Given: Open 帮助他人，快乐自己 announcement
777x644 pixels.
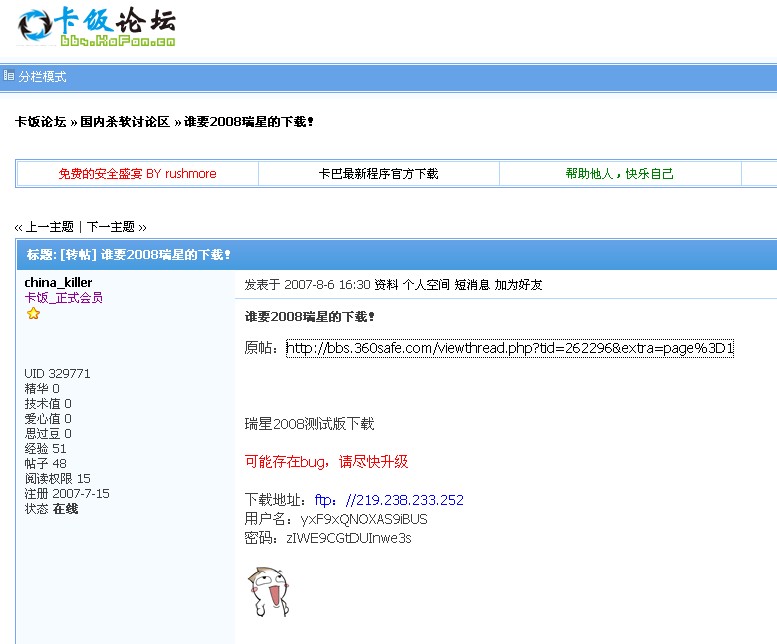Looking at the screenshot, I should pyautogui.click(x=619, y=173).
